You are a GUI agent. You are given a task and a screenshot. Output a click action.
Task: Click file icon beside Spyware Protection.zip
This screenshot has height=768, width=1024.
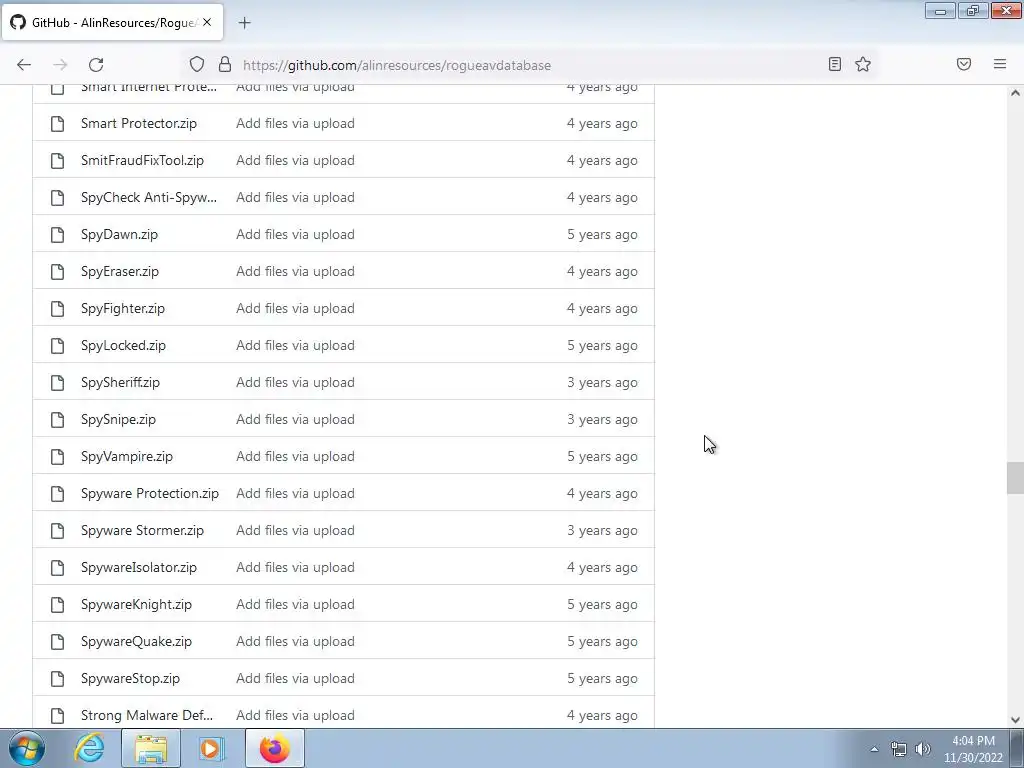(x=57, y=494)
